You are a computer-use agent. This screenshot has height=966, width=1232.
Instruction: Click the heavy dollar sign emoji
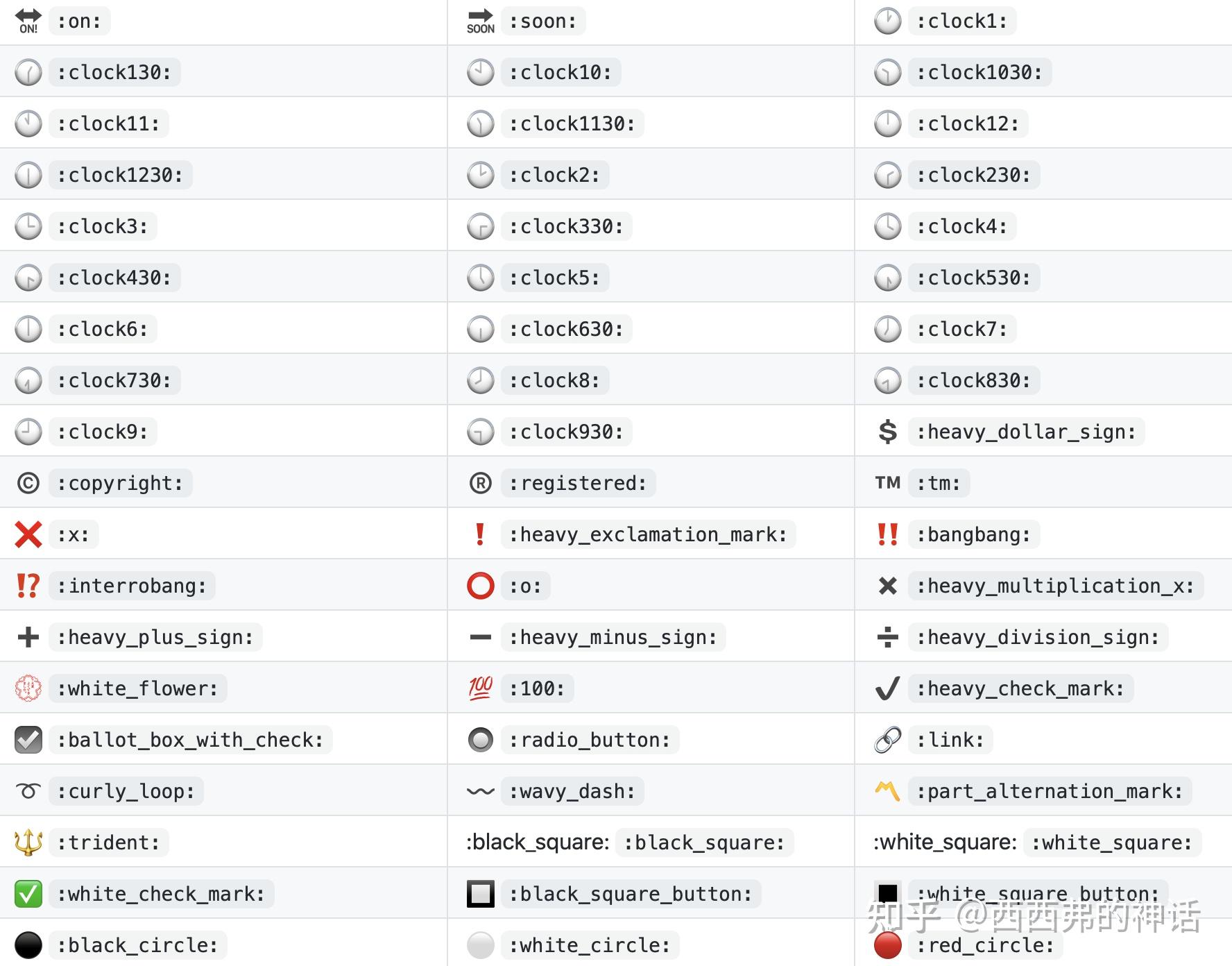pyautogui.click(x=887, y=432)
